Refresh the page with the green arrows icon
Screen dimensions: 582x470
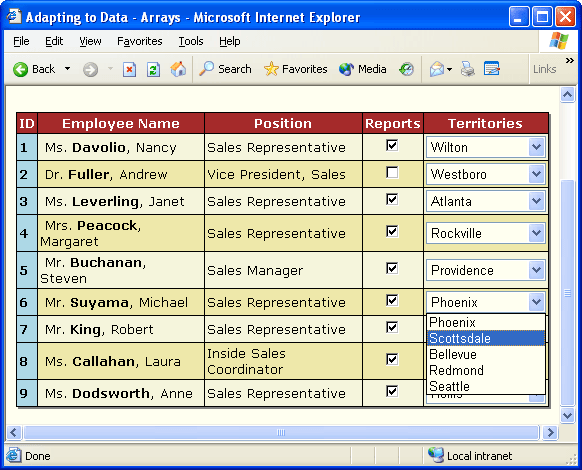click(153, 69)
